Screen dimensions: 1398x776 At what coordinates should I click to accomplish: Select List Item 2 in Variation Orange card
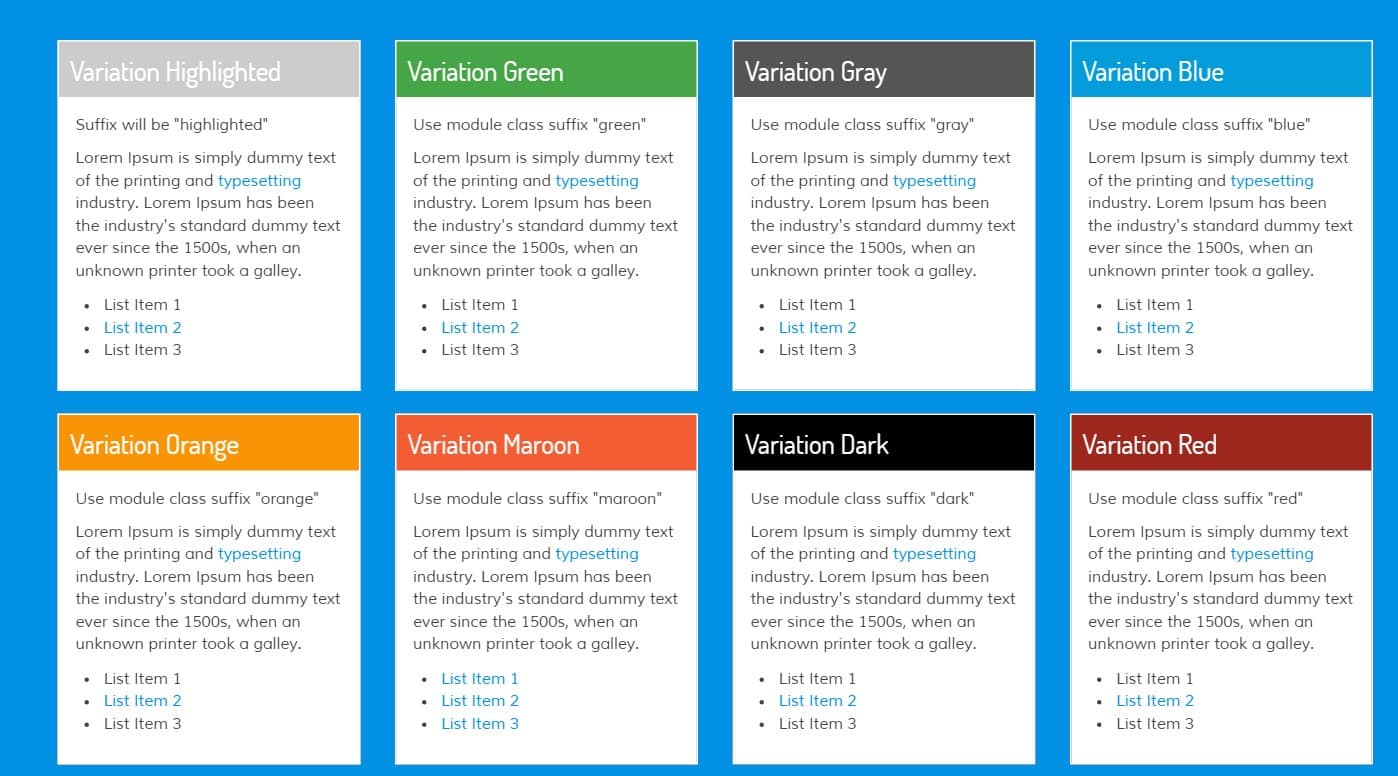[x=142, y=701]
